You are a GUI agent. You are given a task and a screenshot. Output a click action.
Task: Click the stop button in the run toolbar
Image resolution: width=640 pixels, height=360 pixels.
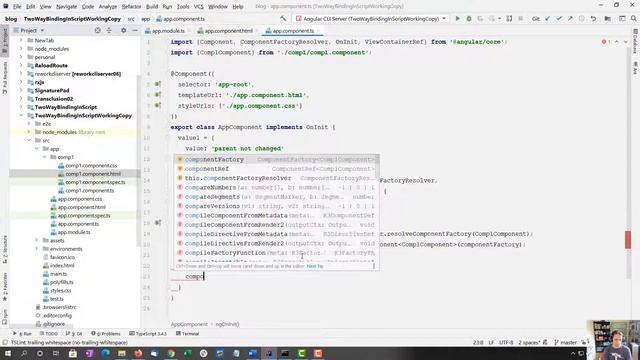pos(520,18)
